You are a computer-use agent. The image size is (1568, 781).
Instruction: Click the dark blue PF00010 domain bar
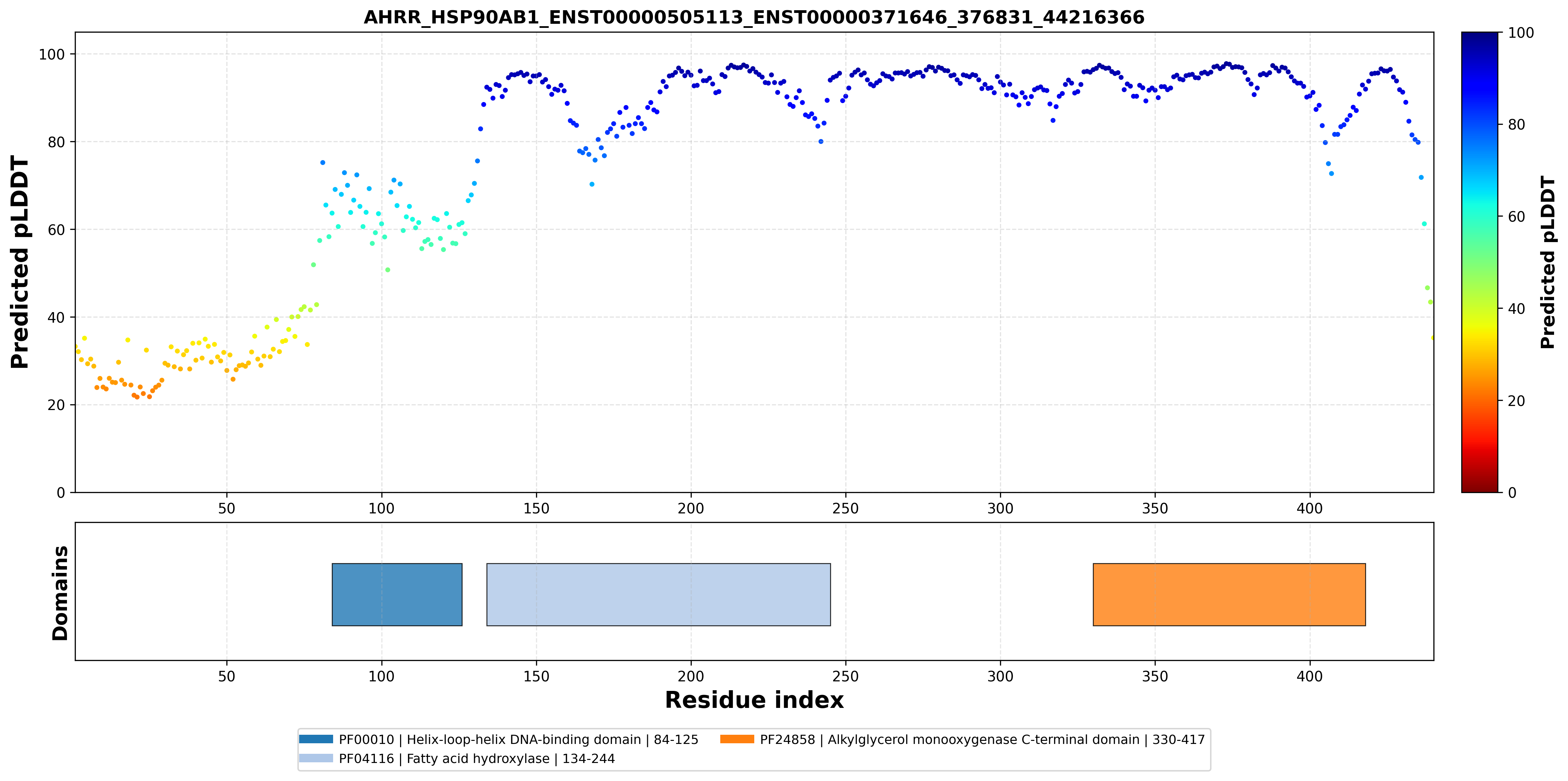[x=397, y=594]
